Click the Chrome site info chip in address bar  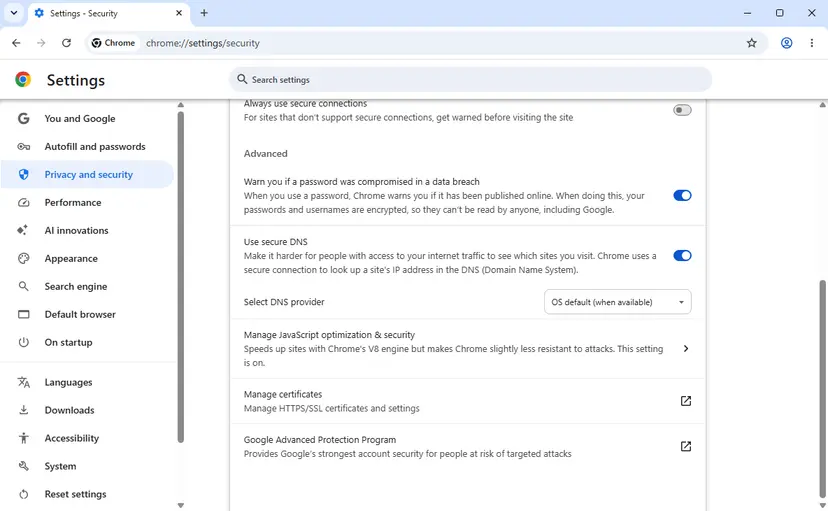[113, 43]
